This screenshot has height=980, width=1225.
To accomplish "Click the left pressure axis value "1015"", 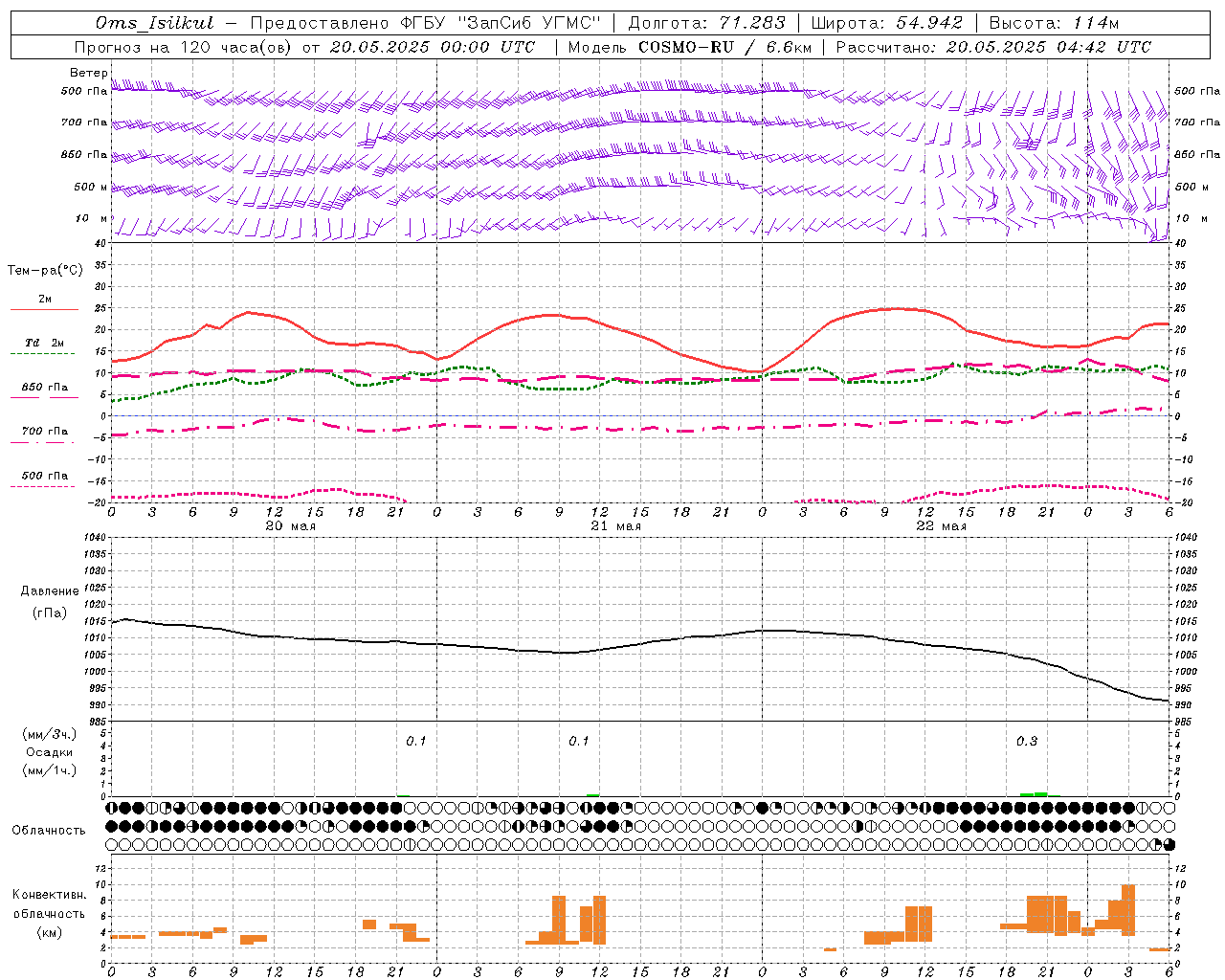I will coord(93,621).
